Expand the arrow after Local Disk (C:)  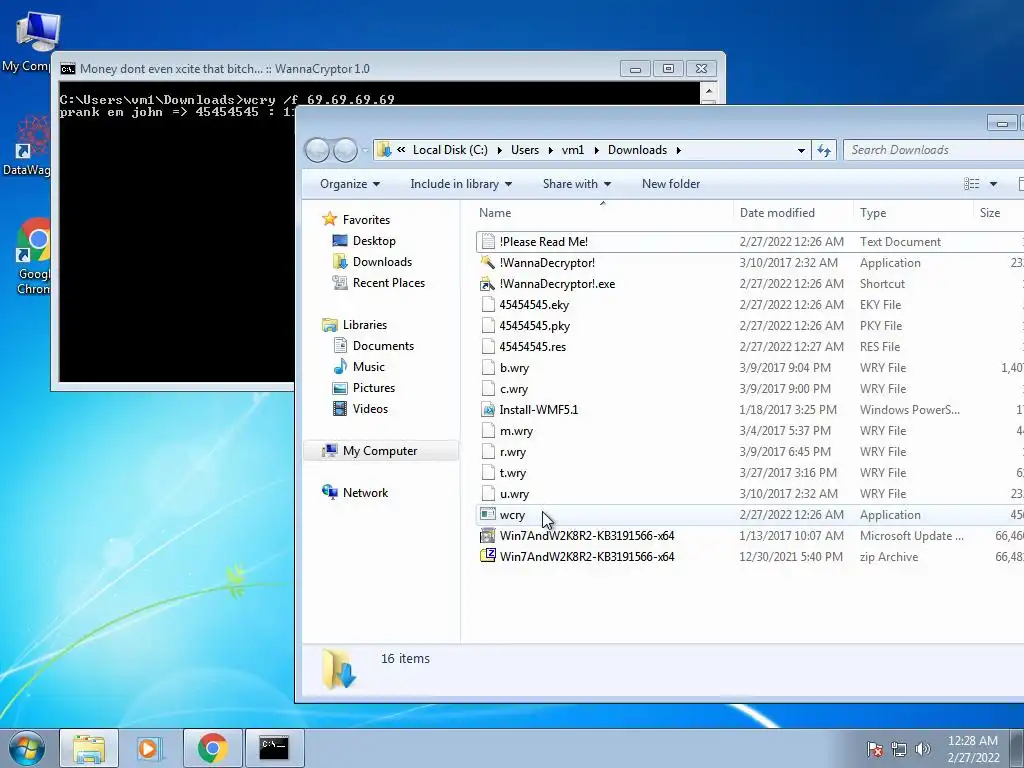pyautogui.click(x=500, y=150)
